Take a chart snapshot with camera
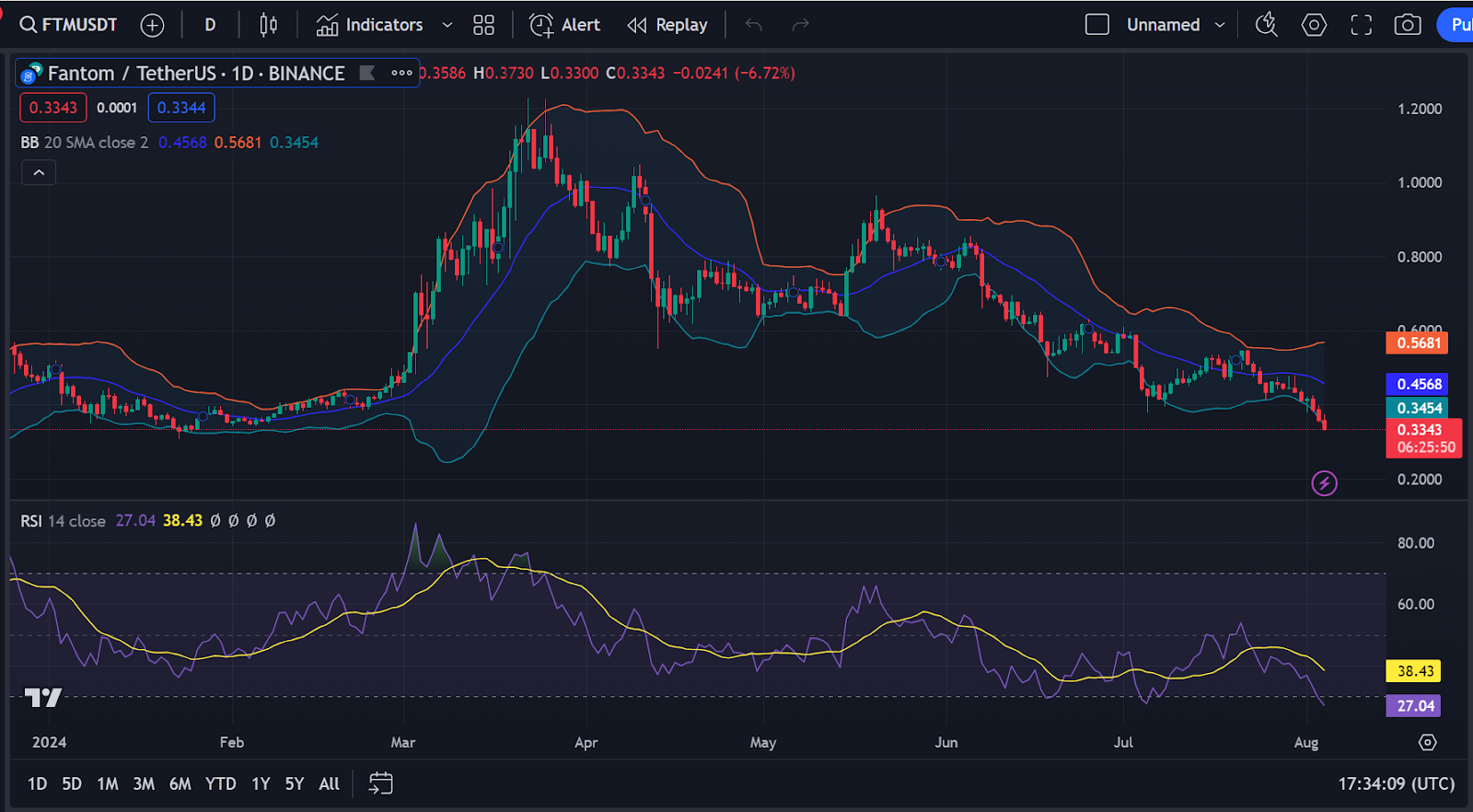Viewport: 1473px width, 812px height. [x=1408, y=25]
